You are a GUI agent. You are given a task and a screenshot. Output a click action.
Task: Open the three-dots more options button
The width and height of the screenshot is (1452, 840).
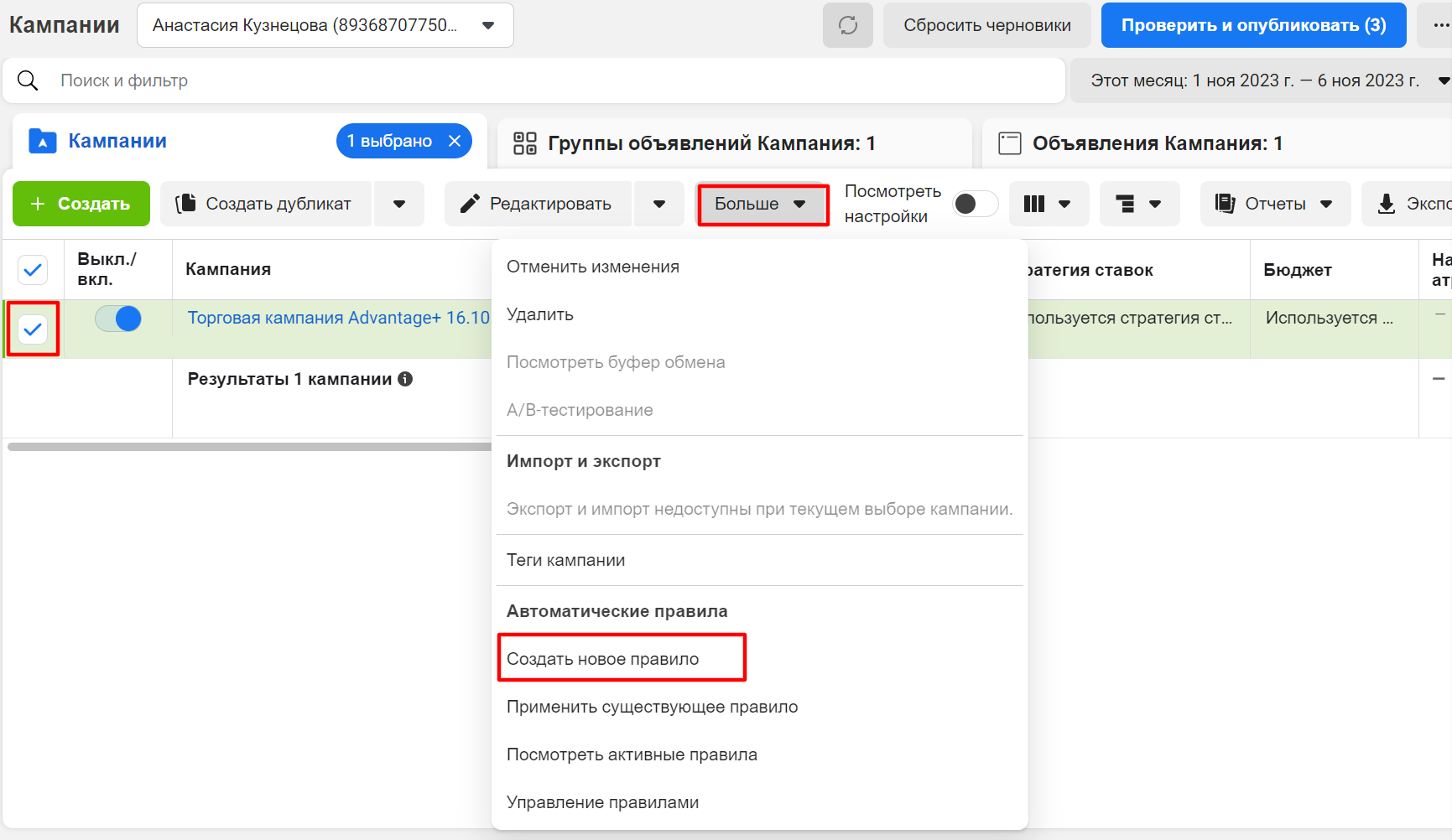click(x=1435, y=25)
